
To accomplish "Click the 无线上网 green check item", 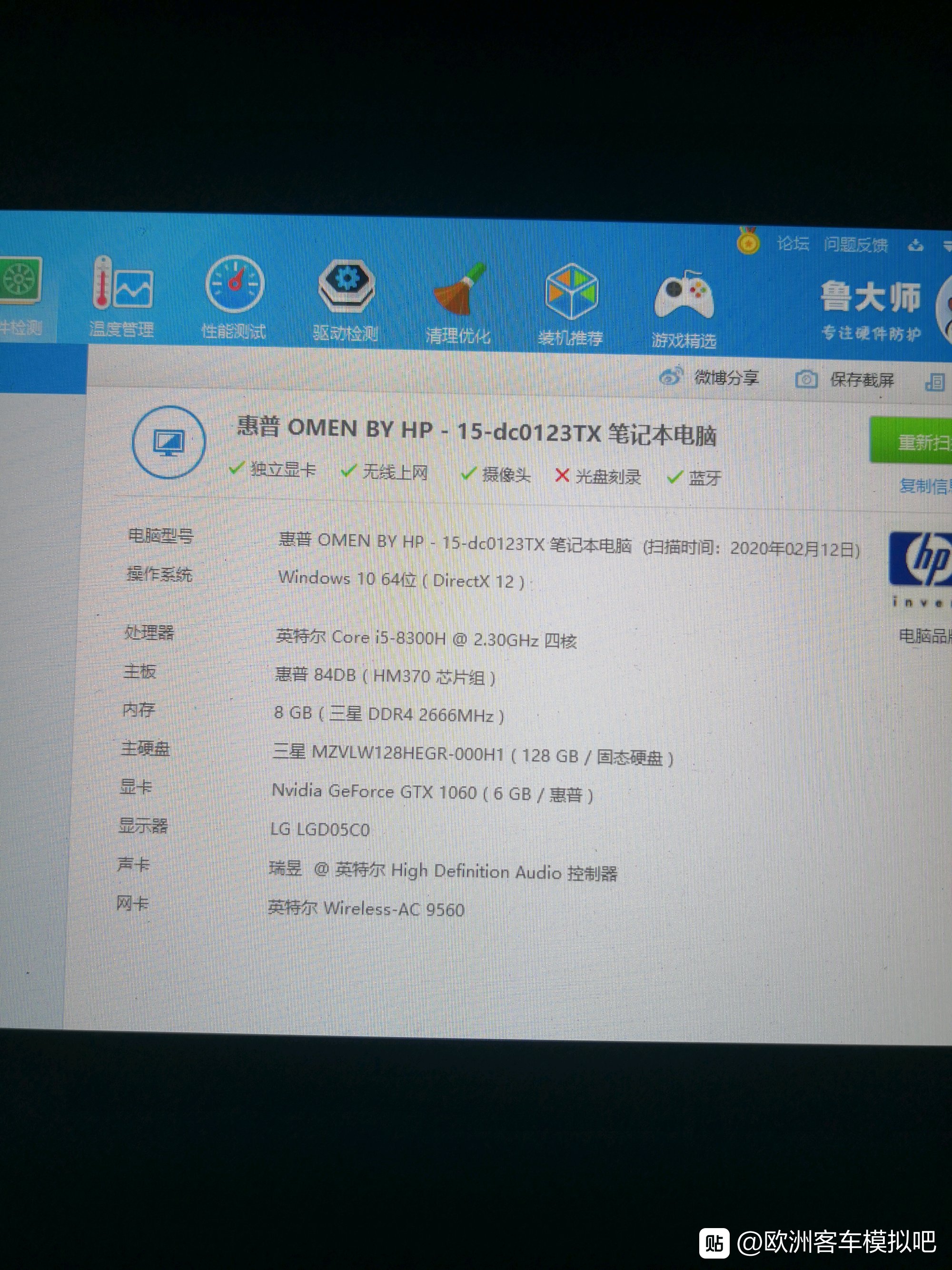I will point(385,472).
